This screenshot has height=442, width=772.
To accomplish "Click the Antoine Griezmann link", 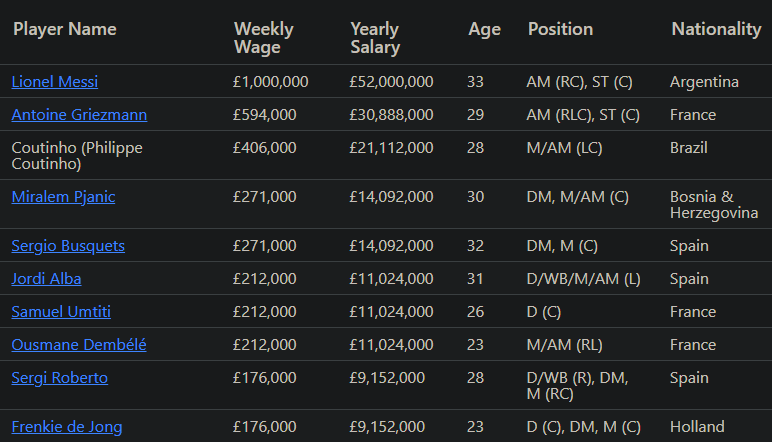I will coord(79,115).
